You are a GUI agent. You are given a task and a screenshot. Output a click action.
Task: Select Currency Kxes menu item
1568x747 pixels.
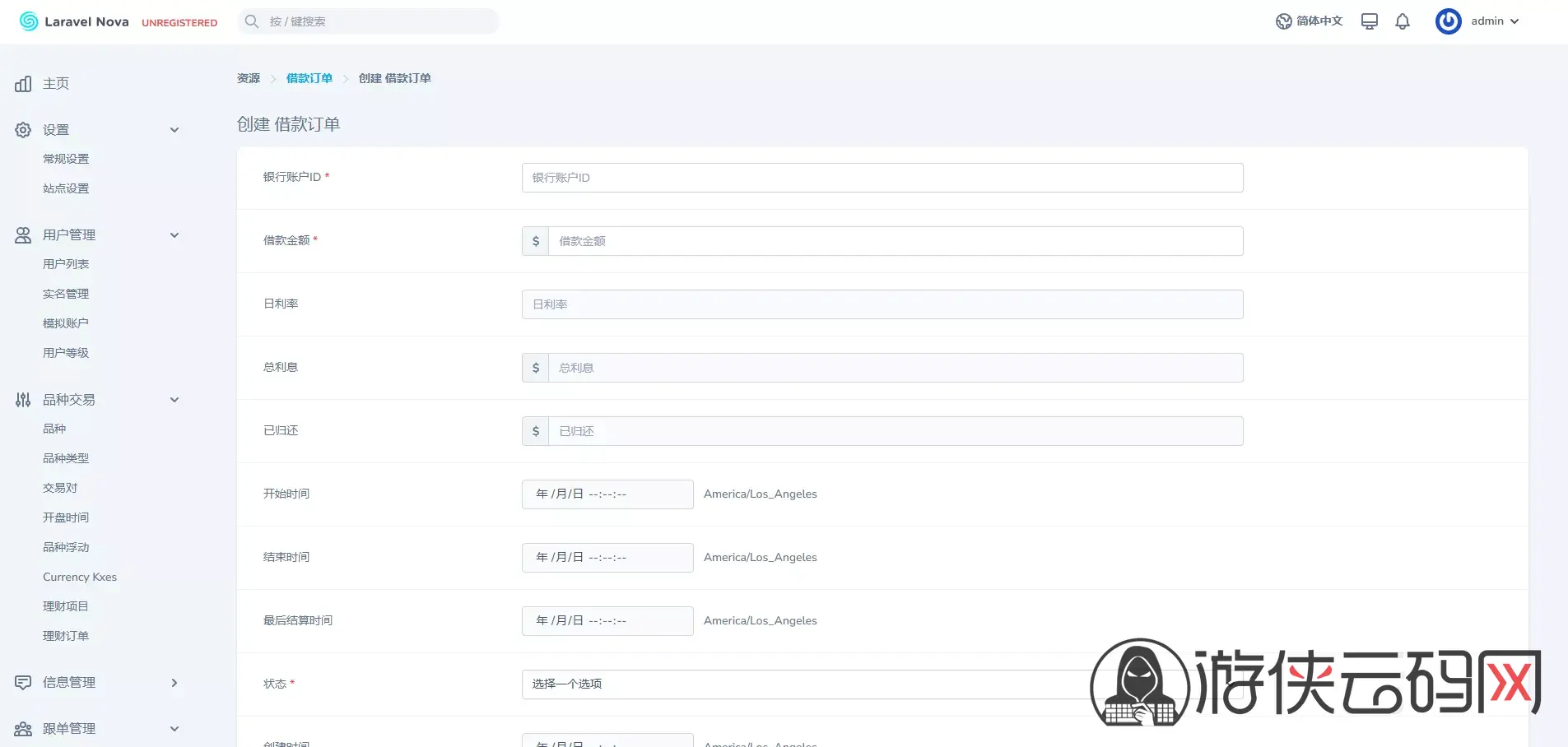[80, 577]
